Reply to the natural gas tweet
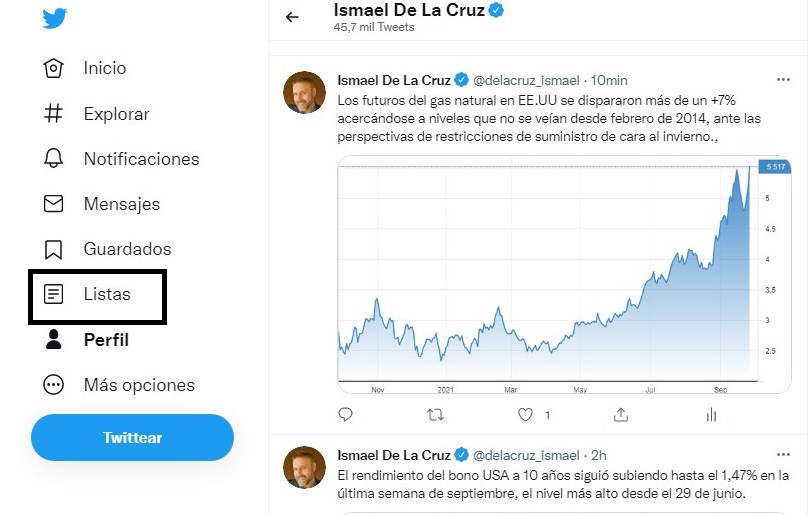The height and width of the screenshot is (515, 809). (346, 414)
